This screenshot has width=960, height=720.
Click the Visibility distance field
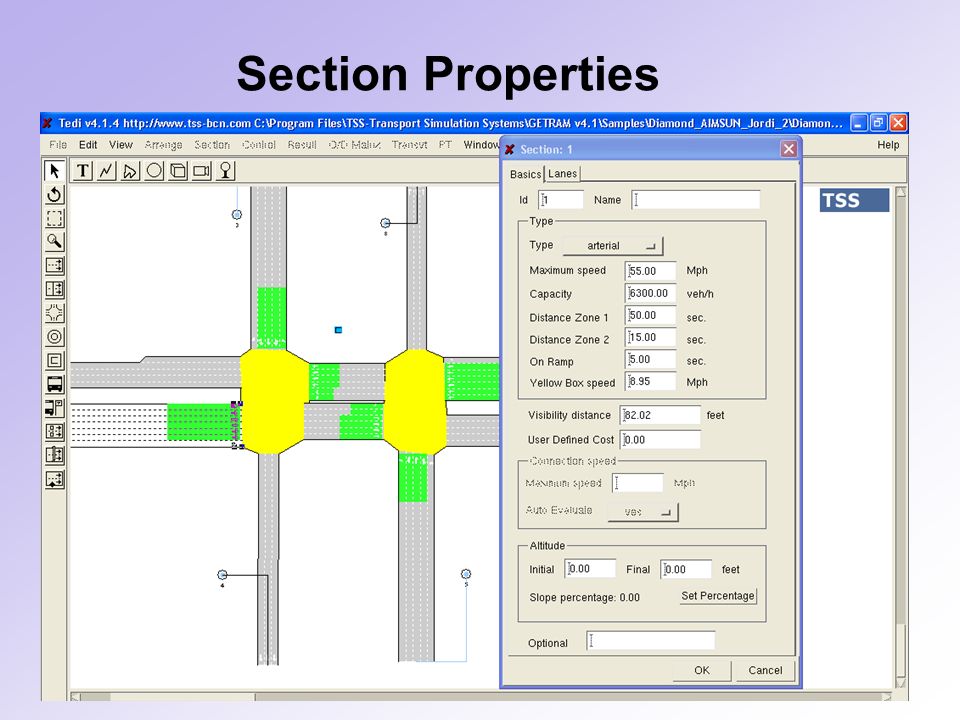tap(660, 415)
